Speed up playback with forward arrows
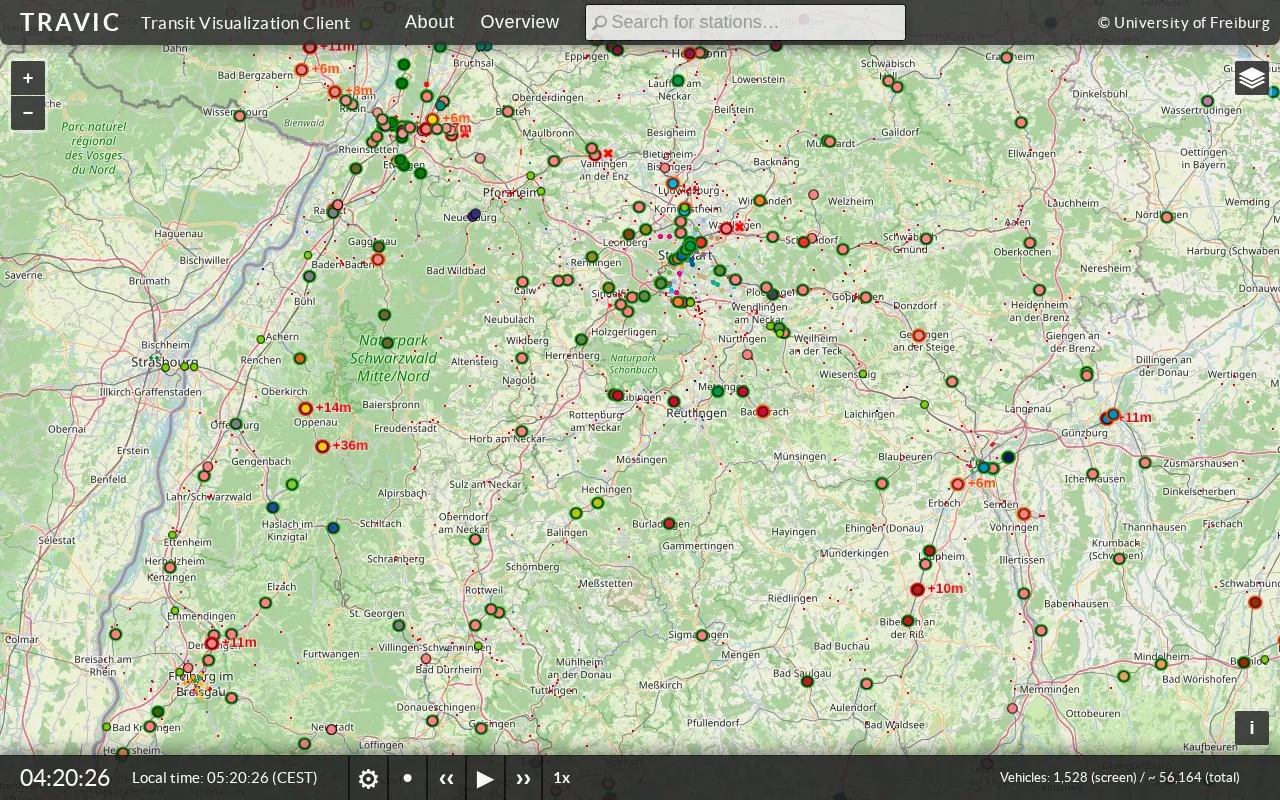1280x800 pixels. pyautogui.click(x=523, y=778)
